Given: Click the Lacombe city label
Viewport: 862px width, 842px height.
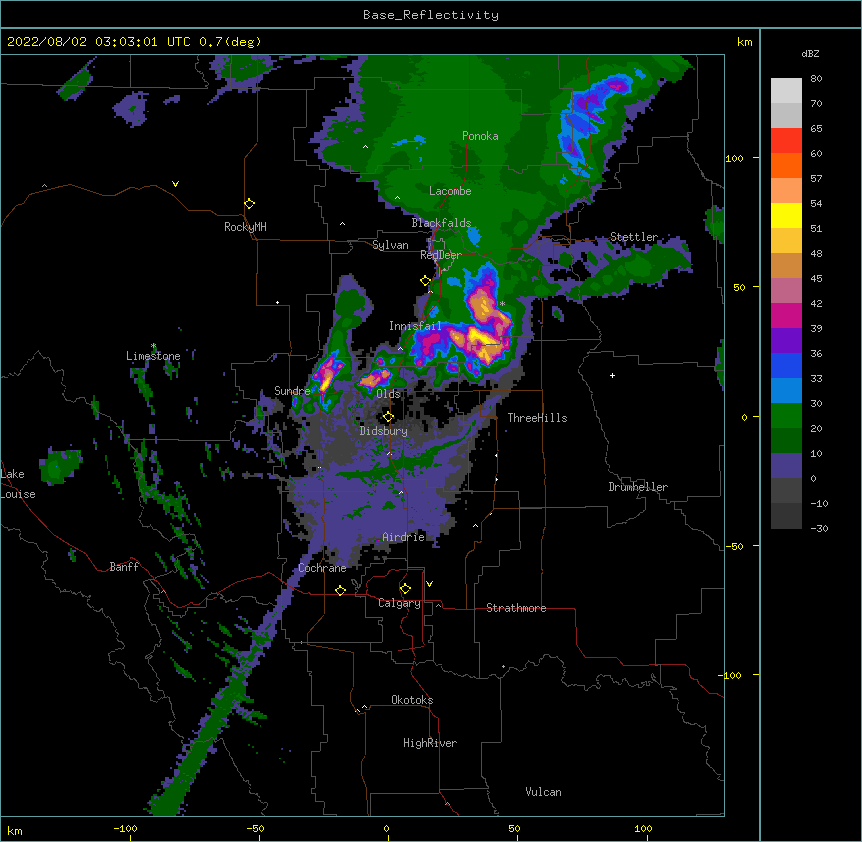Looking at the screenshot, I should pyautogui.click(x=450, y=191).
